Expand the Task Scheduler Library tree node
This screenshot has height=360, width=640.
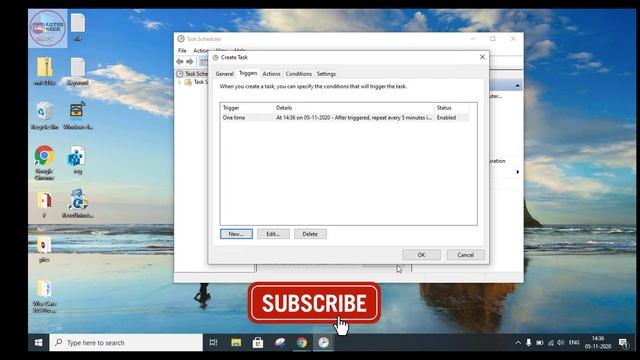[180, 82]
